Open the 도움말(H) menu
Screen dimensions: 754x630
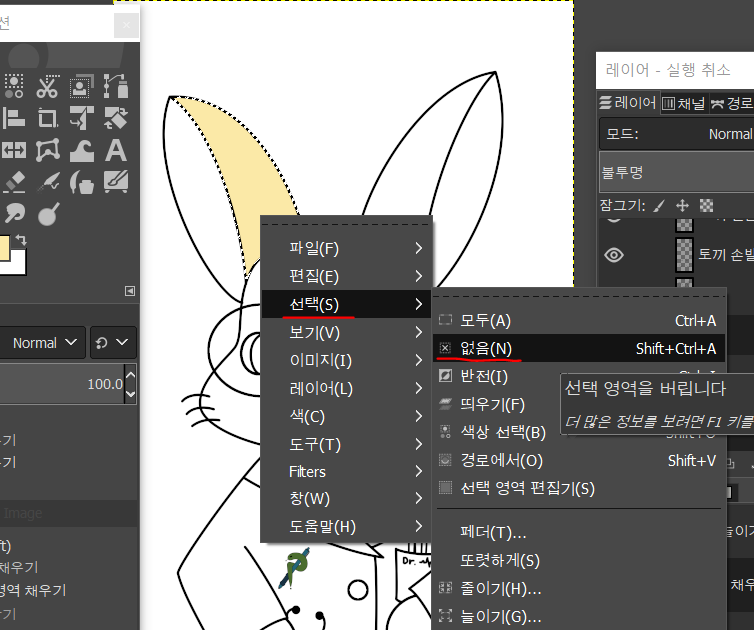pyautogui.click(x=346, y=526)
